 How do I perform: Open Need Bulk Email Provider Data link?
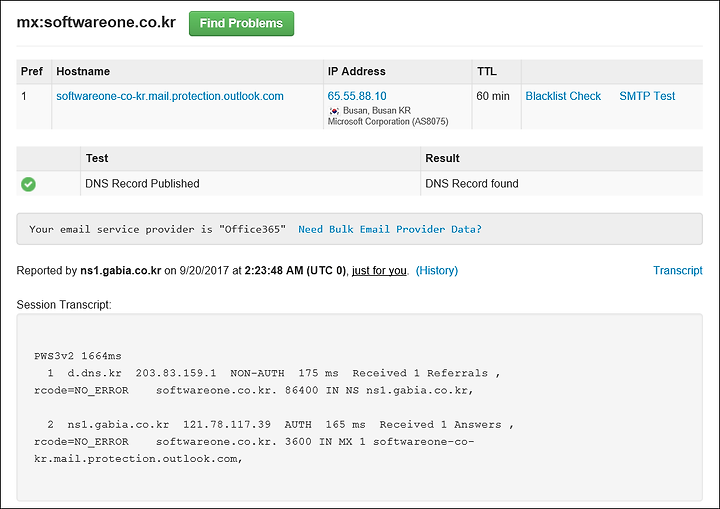pyautogui.click(x=390, y=229)
